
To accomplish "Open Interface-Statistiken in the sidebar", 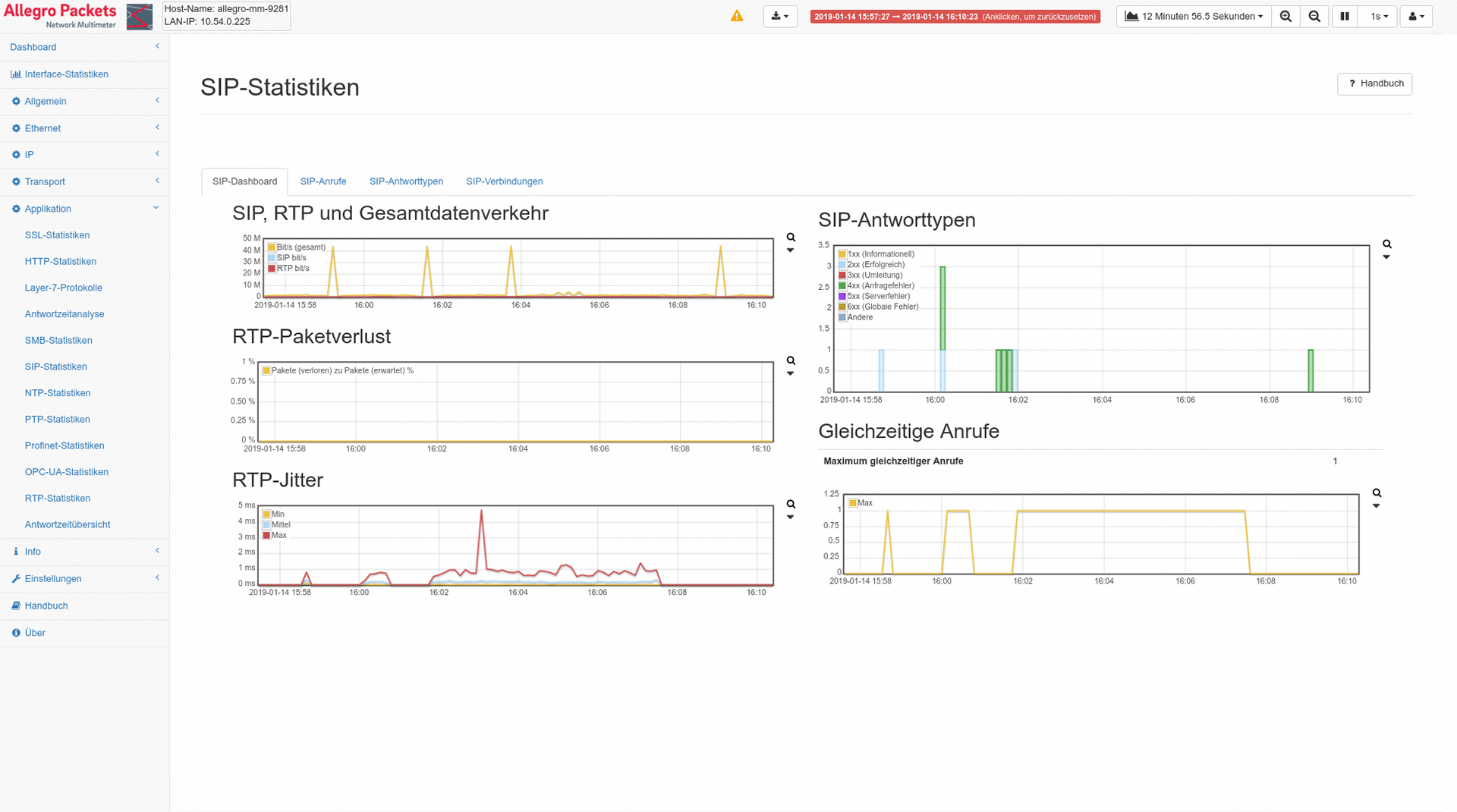I will tap(84, 74).
